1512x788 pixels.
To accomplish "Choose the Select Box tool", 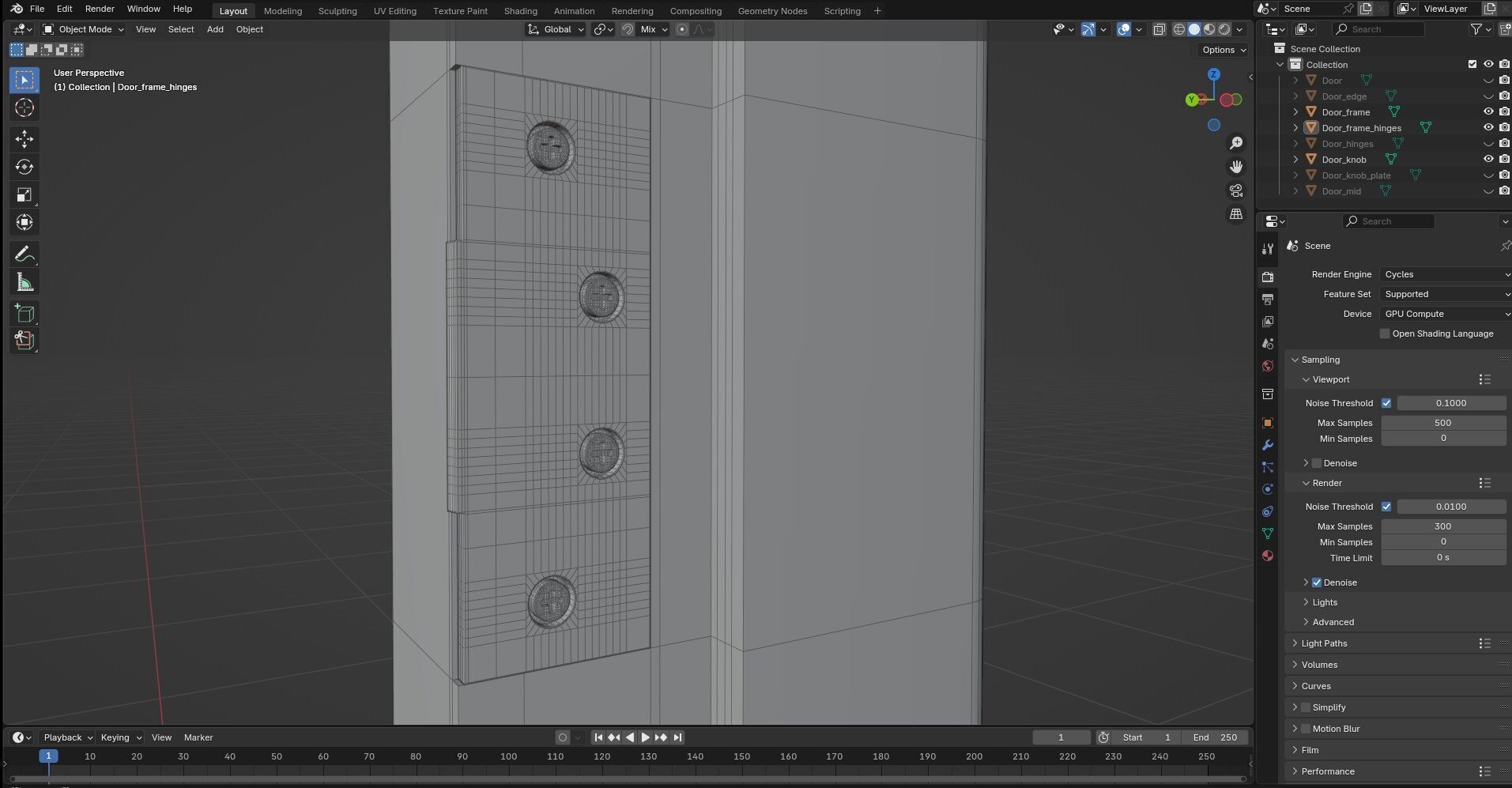I will tap(25, 80).
